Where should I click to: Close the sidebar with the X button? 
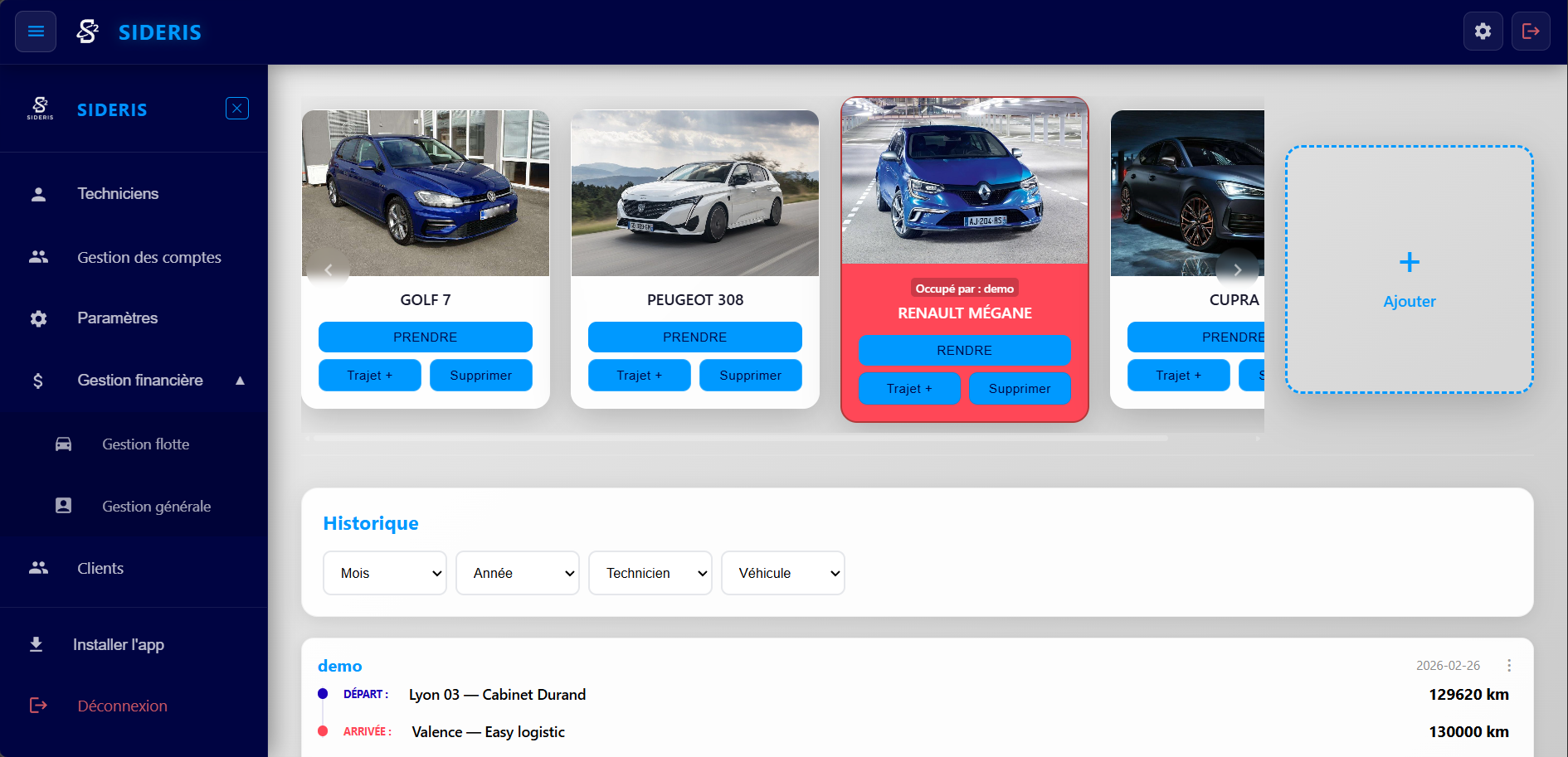coord(236,108)
